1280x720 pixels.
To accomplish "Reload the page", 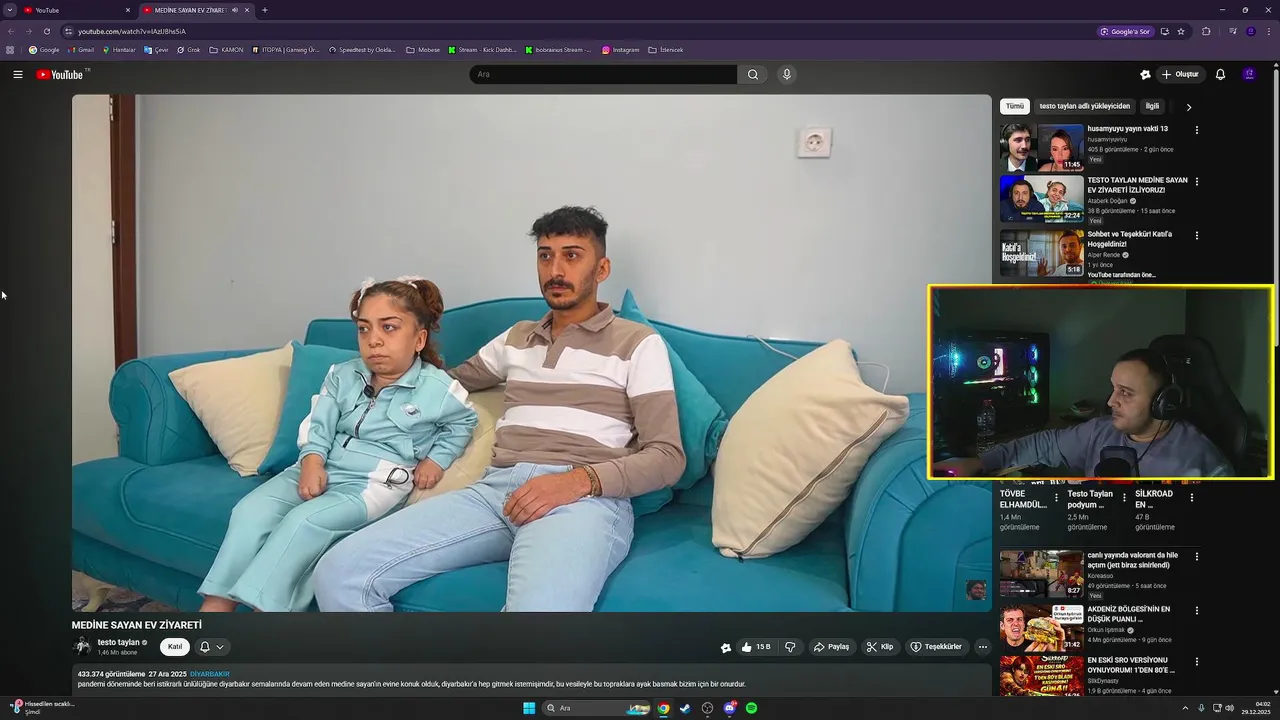I will point(46,31).
